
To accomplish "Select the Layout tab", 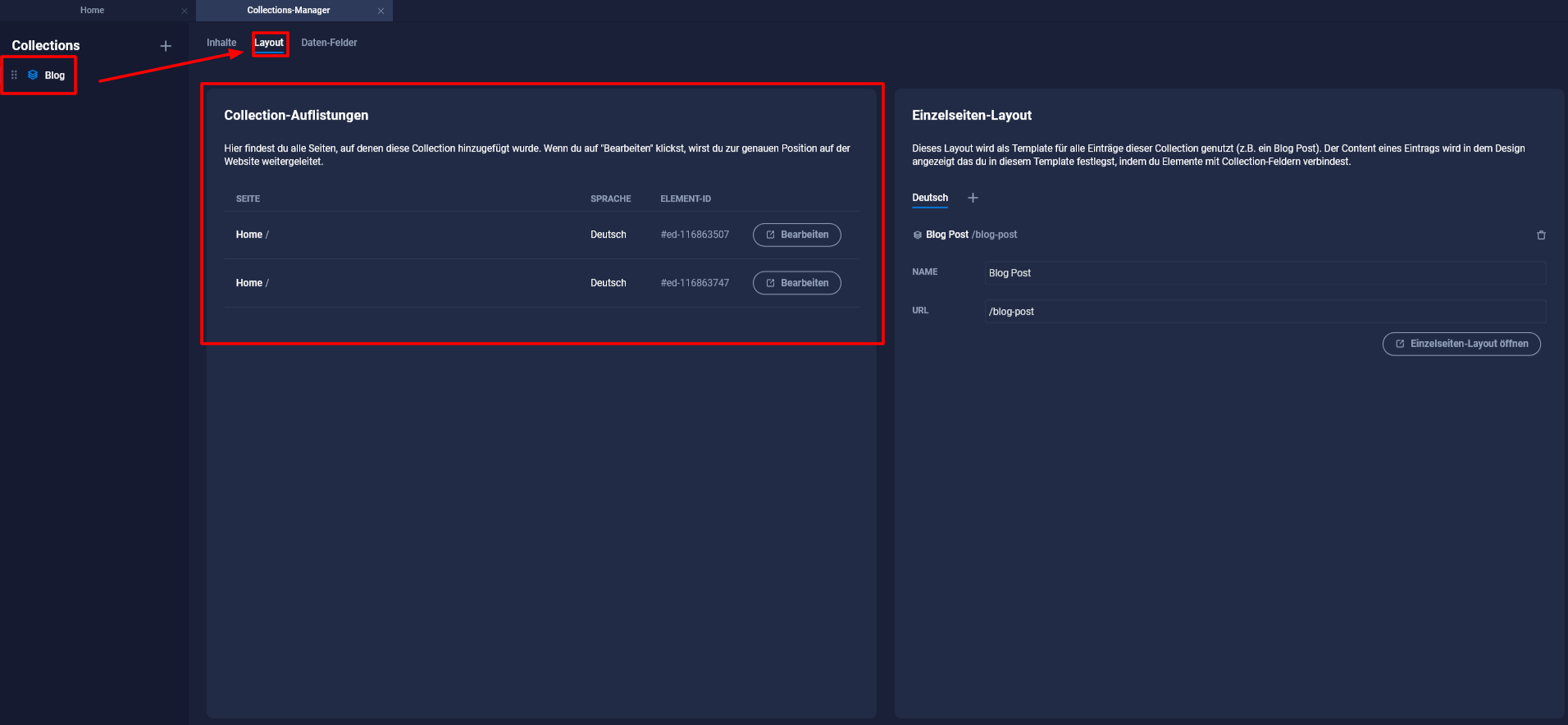I will point(269,43).
